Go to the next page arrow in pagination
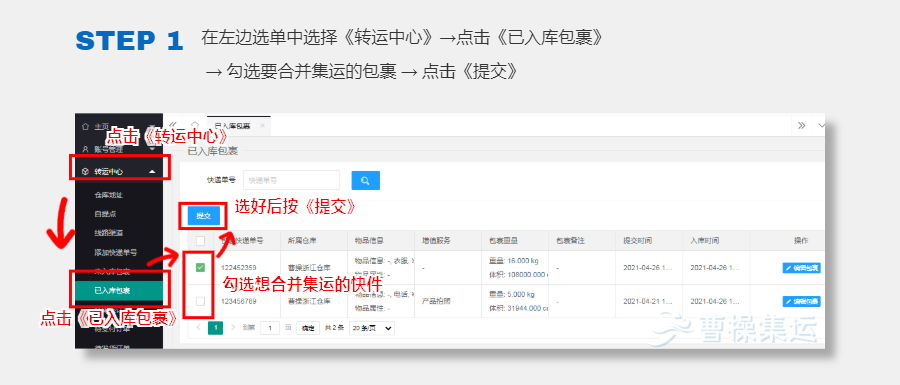 232,327
